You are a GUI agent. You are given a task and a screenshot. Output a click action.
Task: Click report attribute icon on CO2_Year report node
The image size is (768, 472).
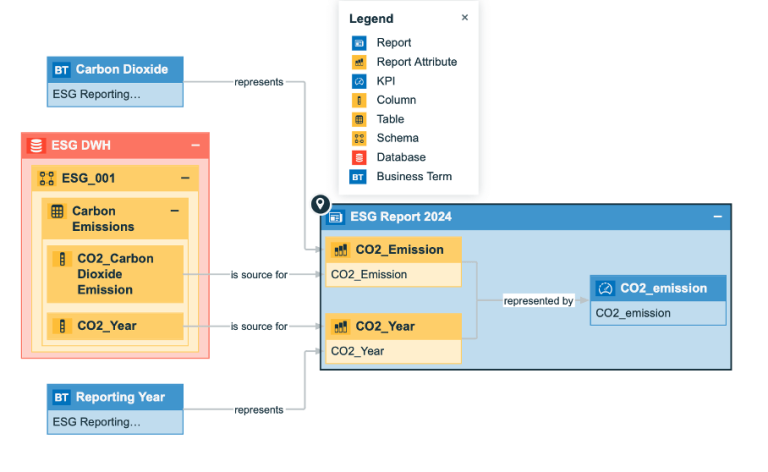pyautogui.click(x=340, y=327)
